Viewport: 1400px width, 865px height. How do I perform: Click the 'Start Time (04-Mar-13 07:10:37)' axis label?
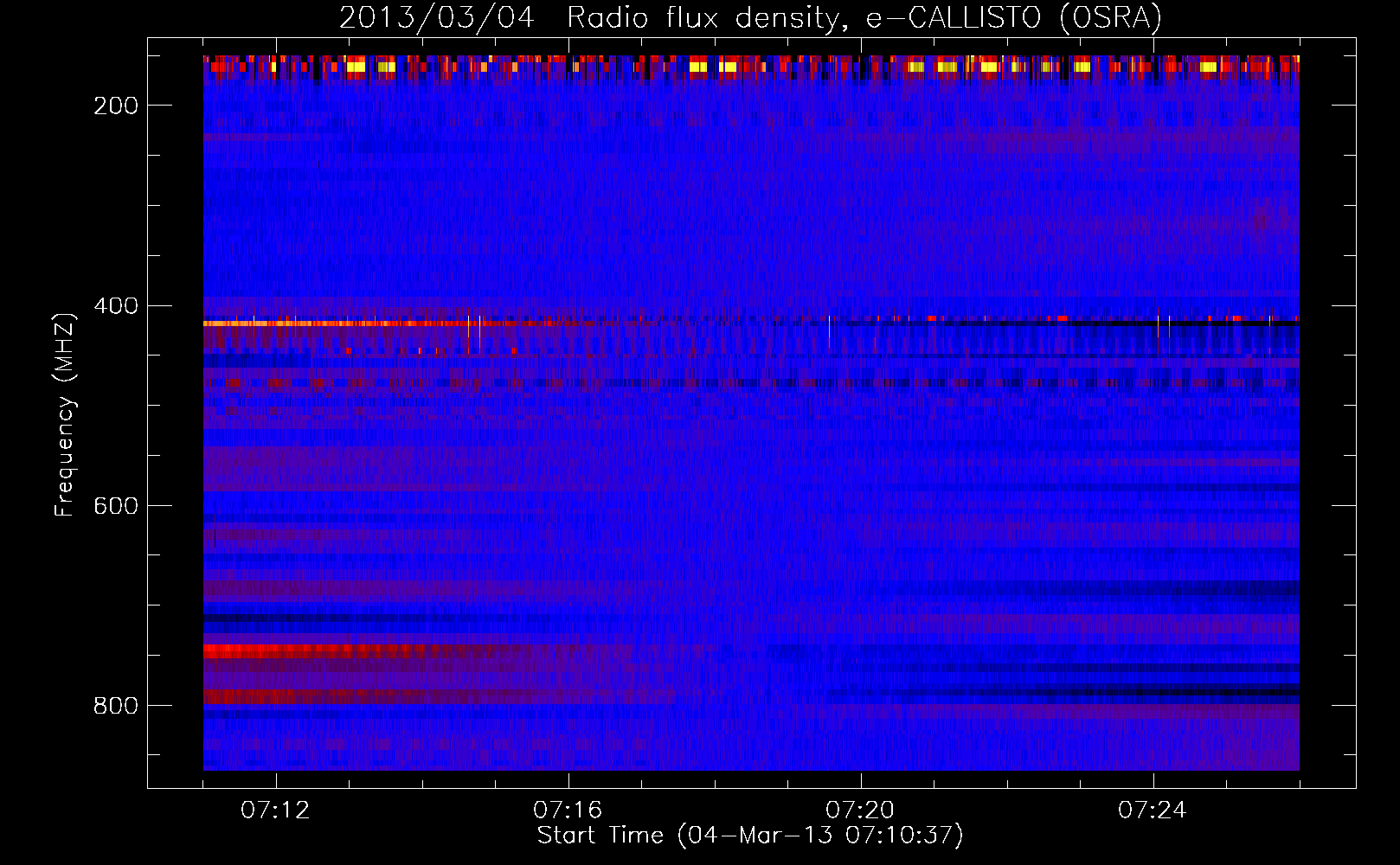tap(750, 836)
